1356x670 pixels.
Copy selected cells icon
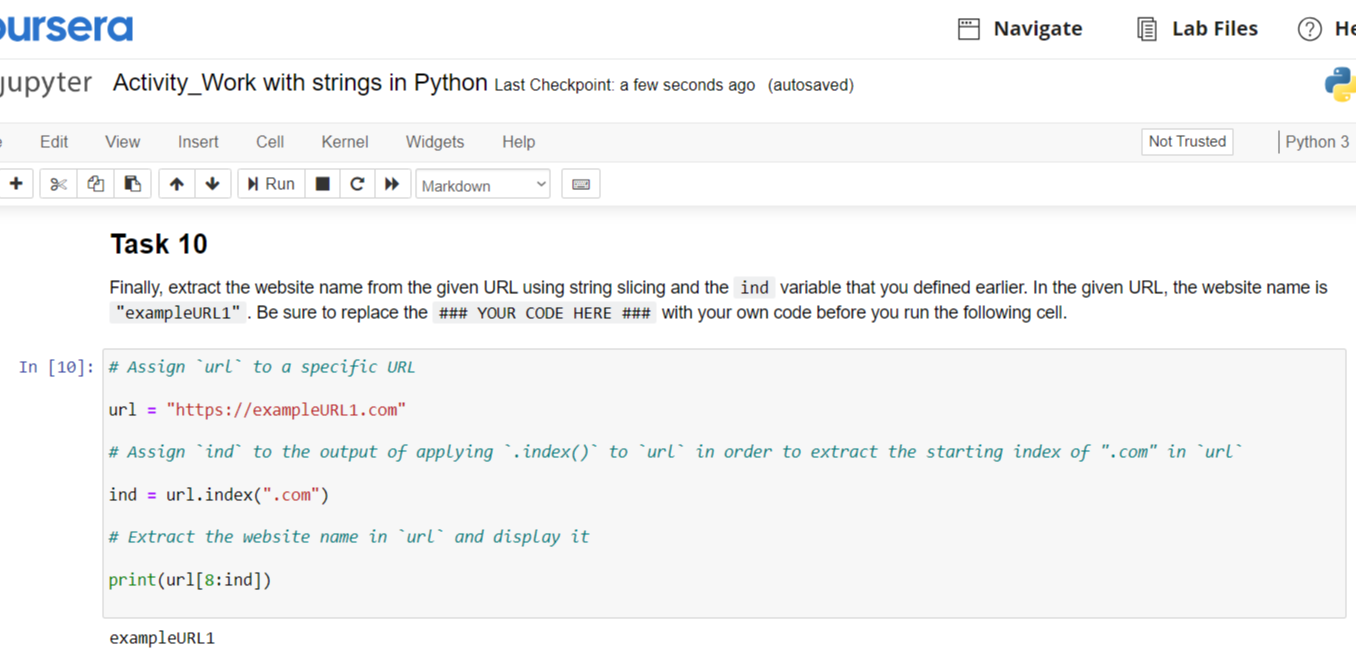coord(95,184)
